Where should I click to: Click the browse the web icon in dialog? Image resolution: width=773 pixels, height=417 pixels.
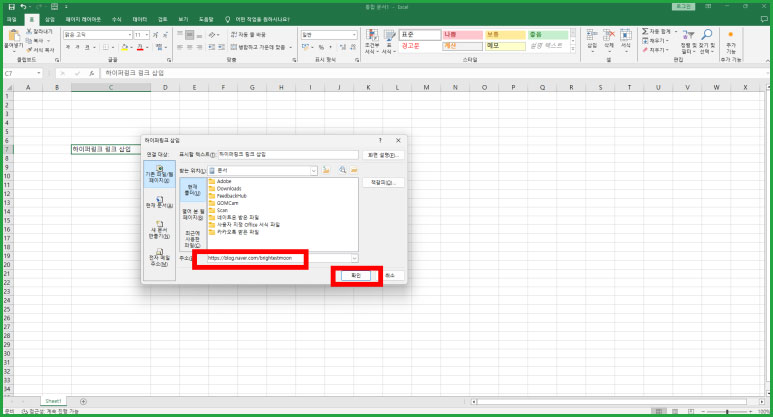pos(342,170)
